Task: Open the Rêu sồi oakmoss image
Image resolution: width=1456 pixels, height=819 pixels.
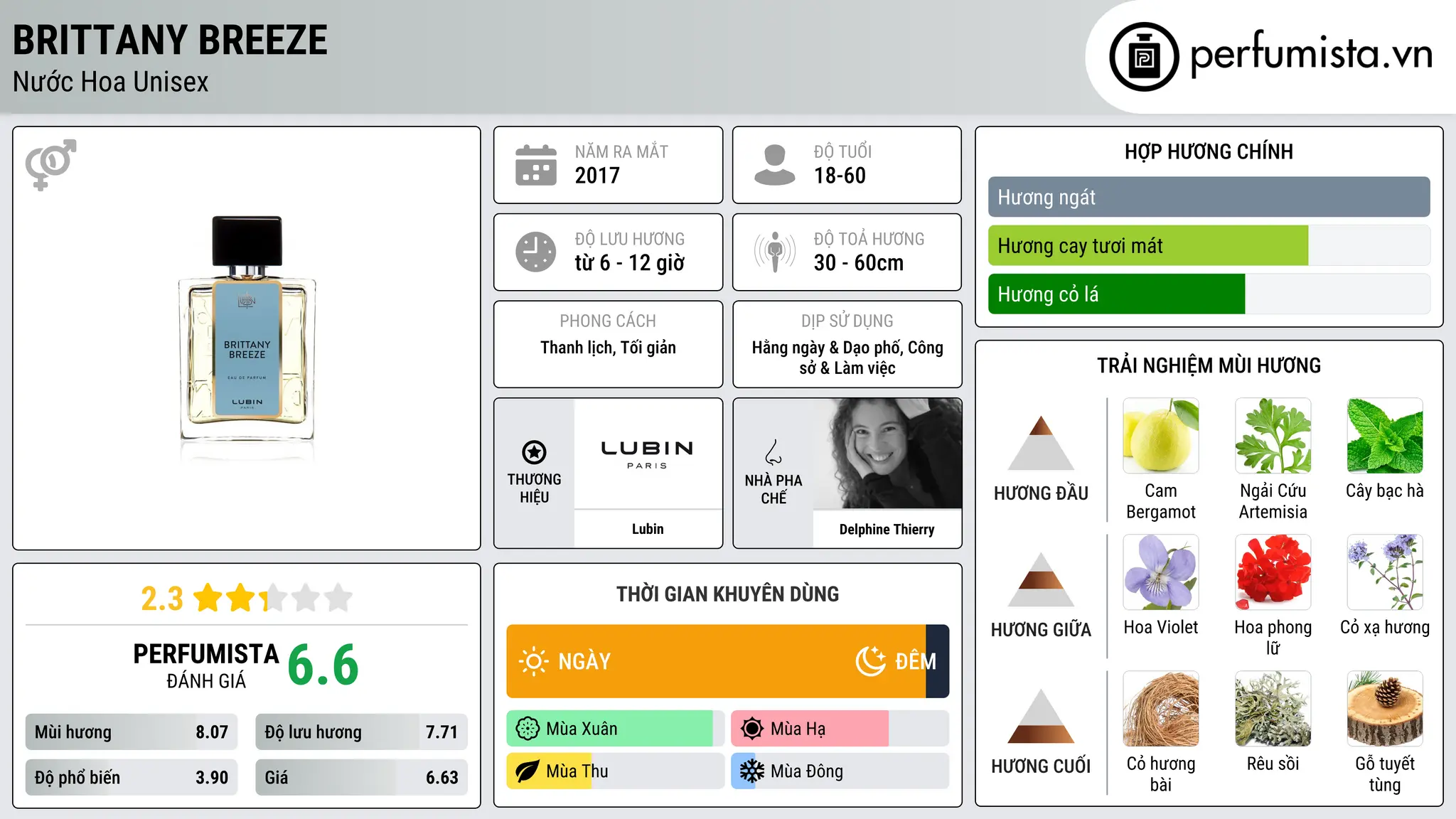Action: [x=1273, y=709]
